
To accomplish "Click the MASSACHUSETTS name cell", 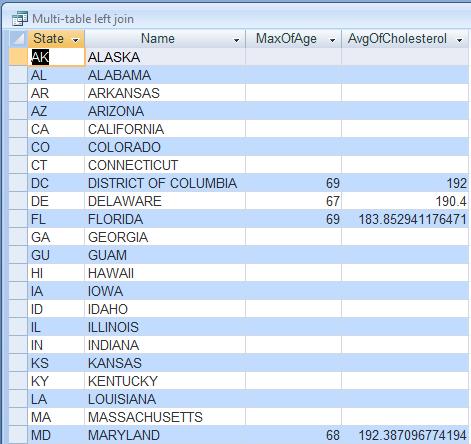I will tap(165, 417).
